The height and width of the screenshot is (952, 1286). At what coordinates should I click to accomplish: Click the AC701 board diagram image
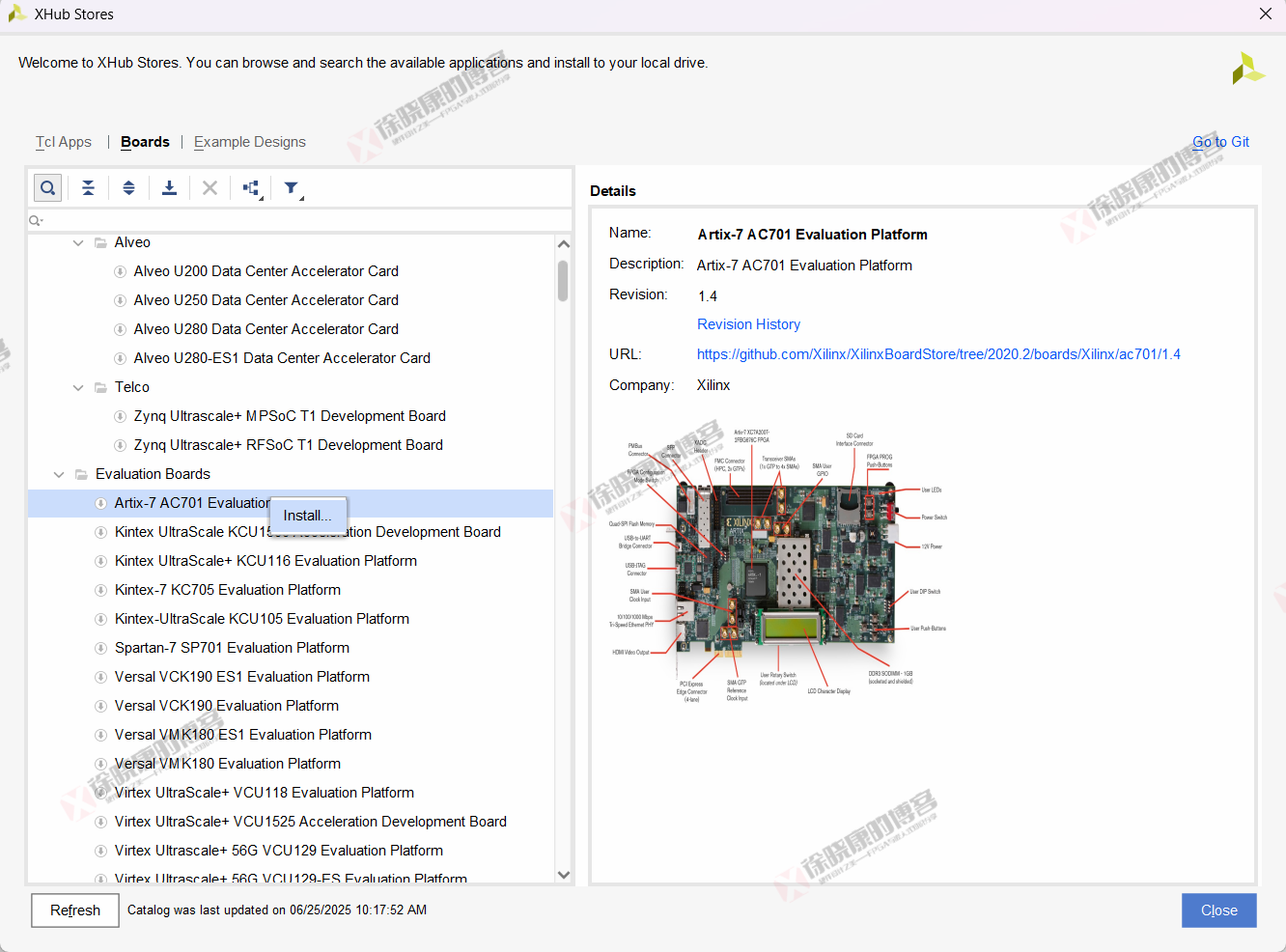[x=778, y=566]
